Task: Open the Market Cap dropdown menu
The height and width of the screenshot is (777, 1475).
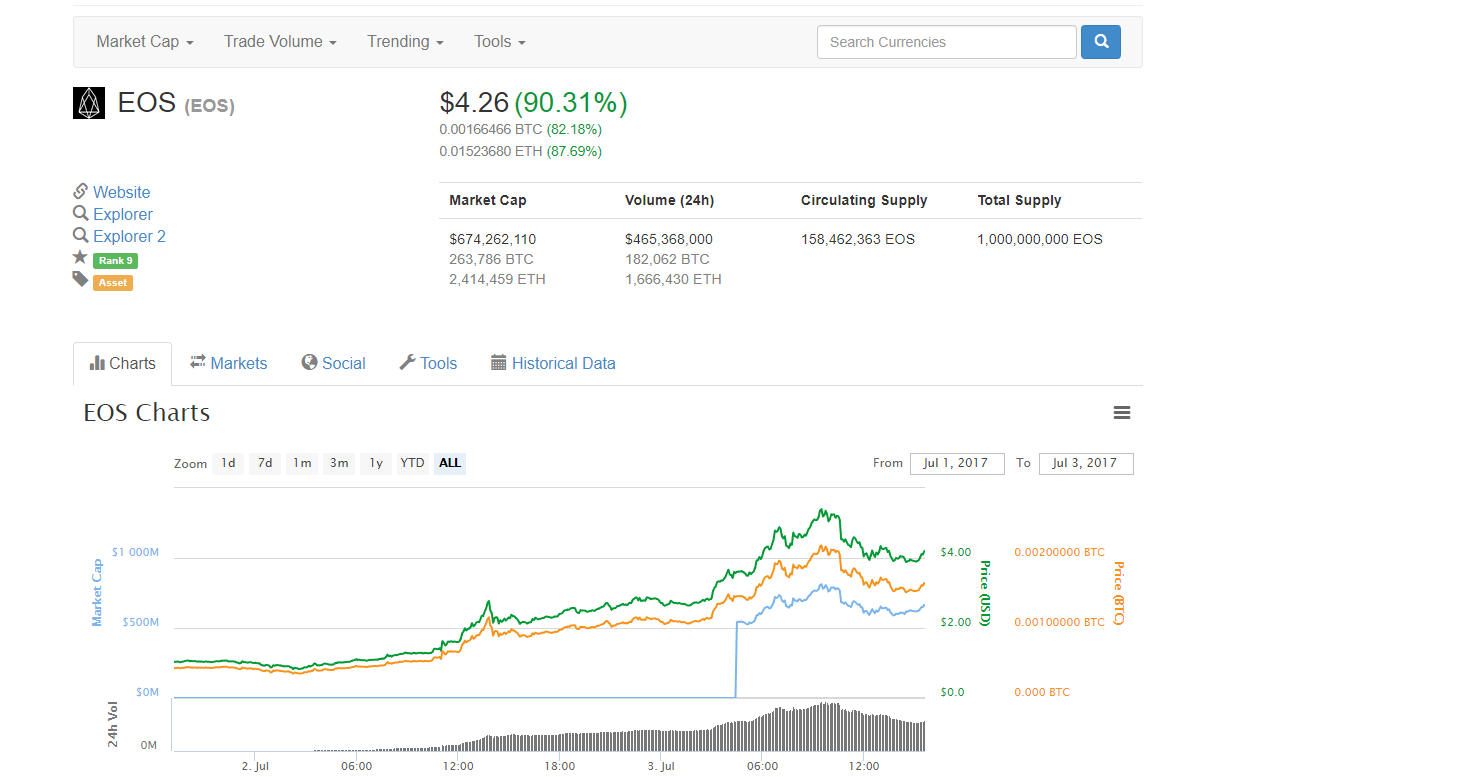Action: [x=145, y=42]
